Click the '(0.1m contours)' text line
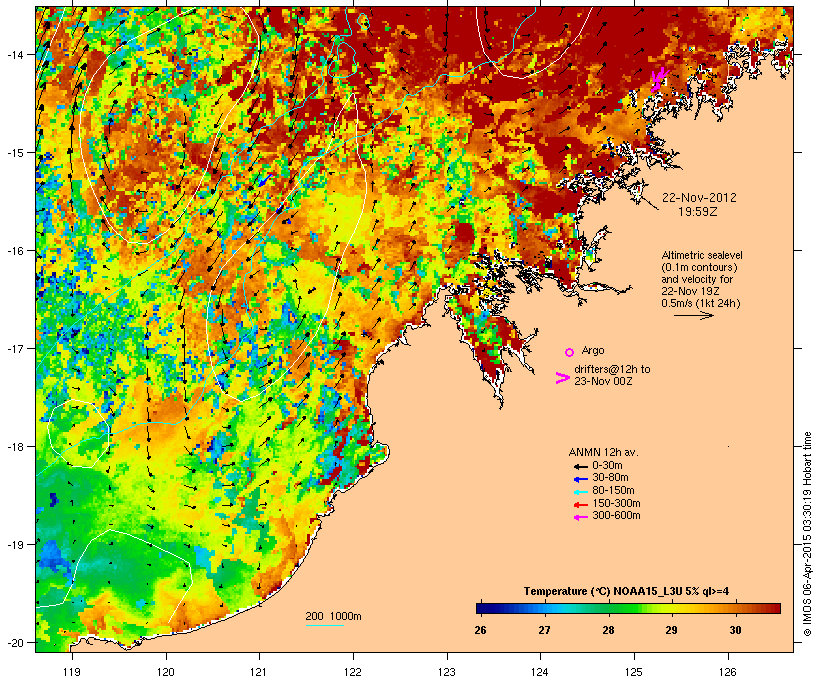 coord(699,267)
